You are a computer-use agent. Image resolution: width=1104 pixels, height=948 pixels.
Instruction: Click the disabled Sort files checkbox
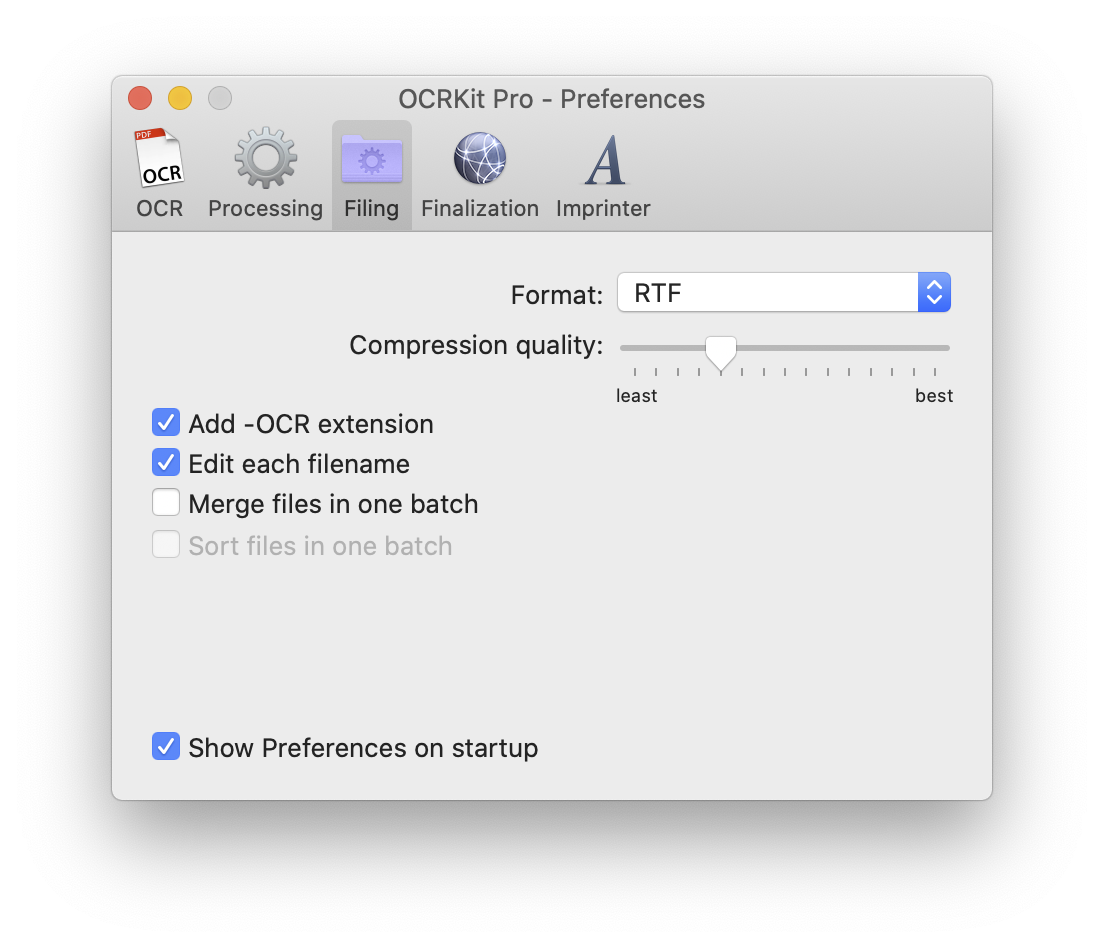(x=166, y=544)
